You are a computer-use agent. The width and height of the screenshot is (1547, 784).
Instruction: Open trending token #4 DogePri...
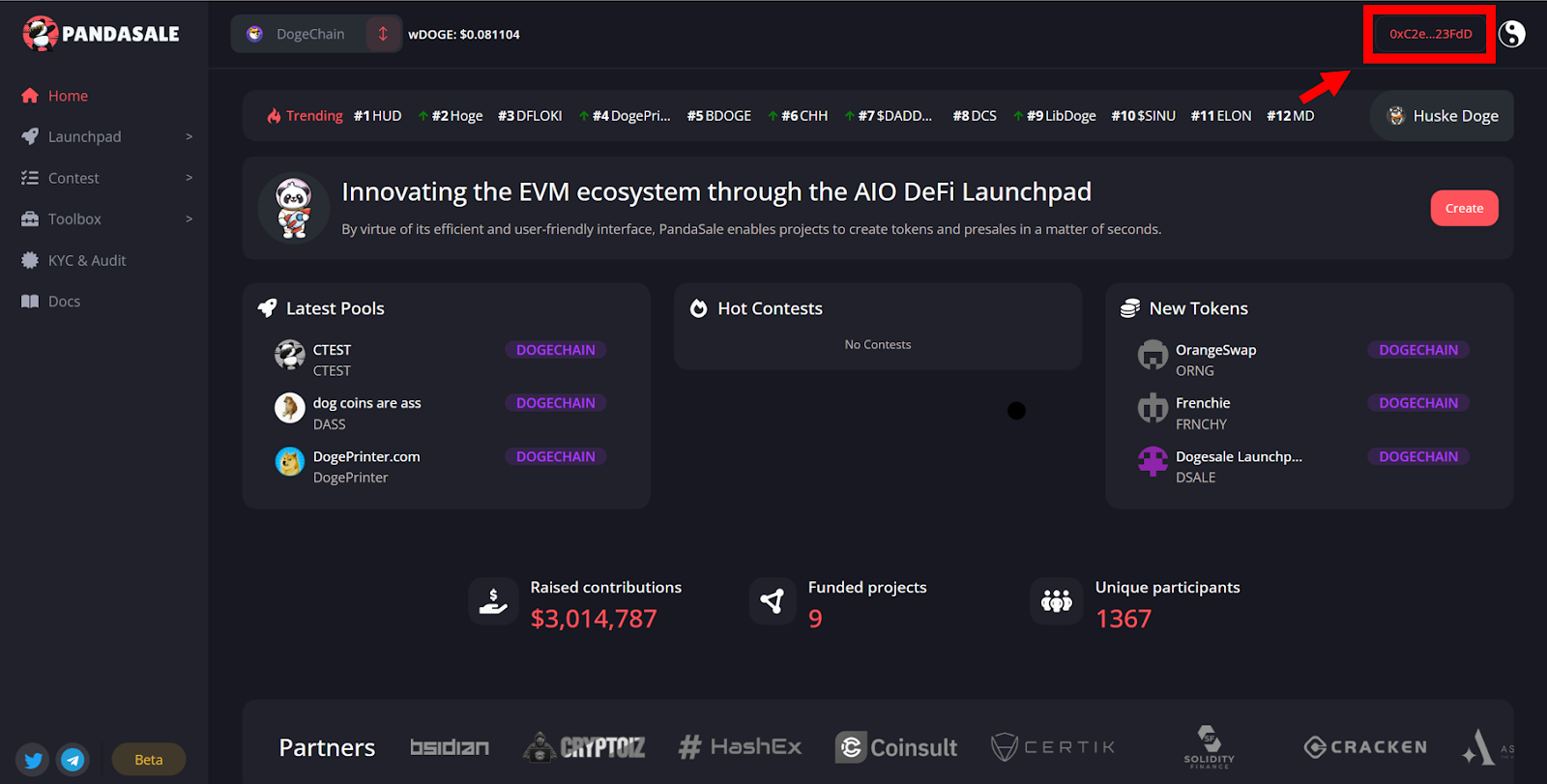(x=625, y=116)
